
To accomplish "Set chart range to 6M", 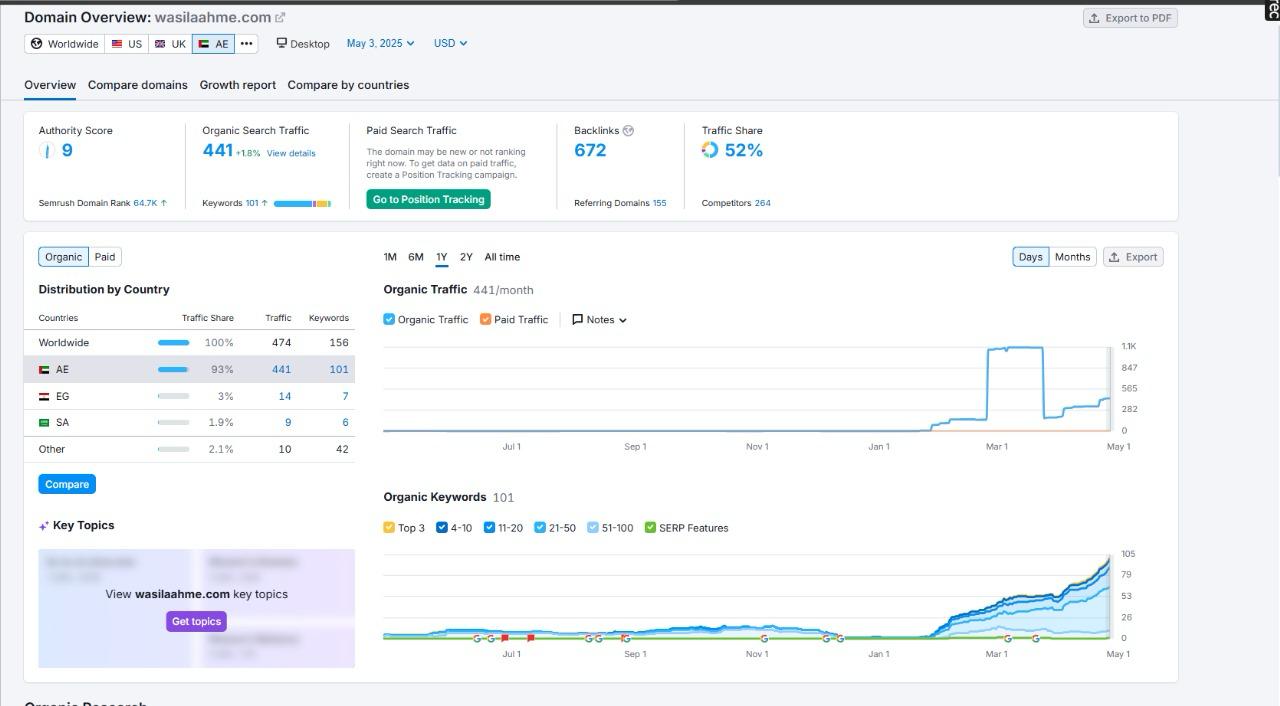I will (x=416, y=257).
